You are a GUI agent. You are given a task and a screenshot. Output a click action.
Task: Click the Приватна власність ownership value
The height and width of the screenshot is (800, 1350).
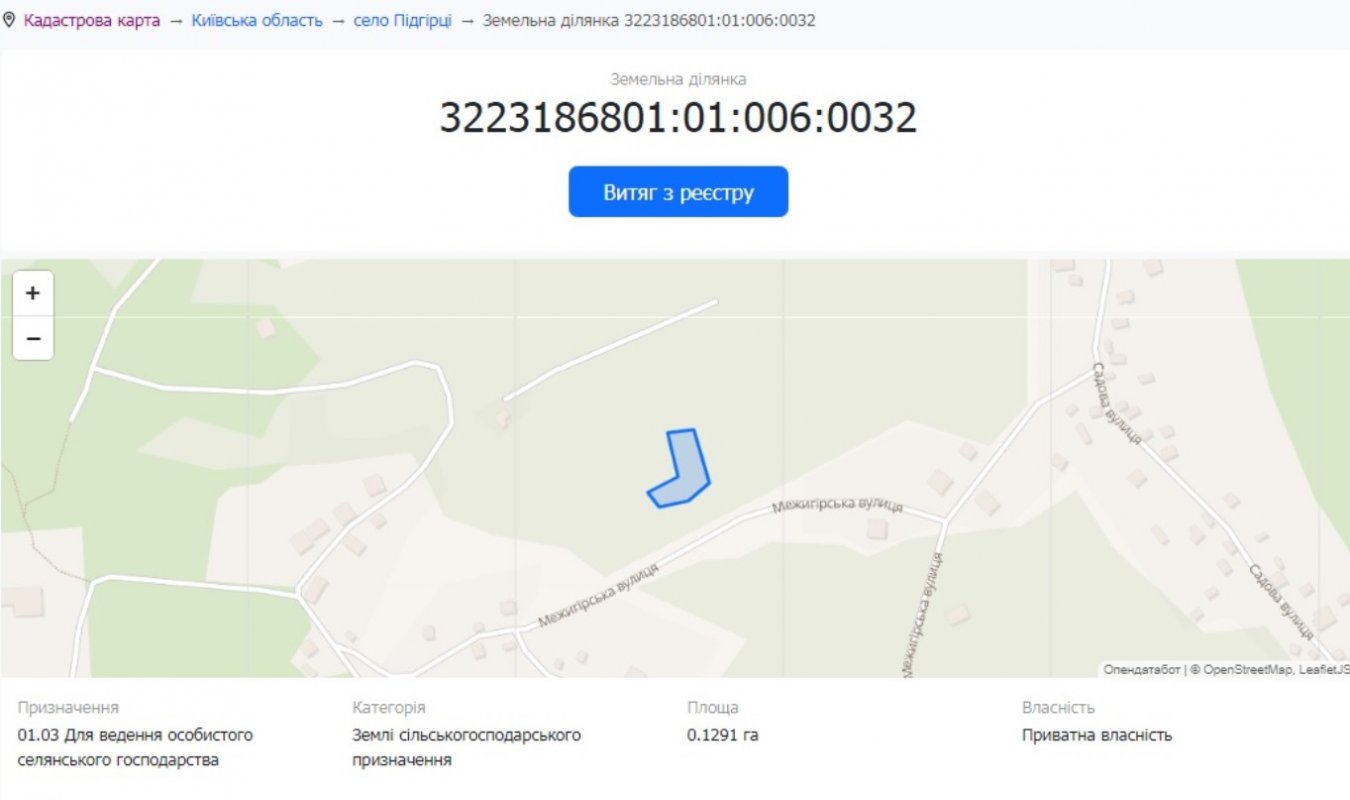[1095, 735]
